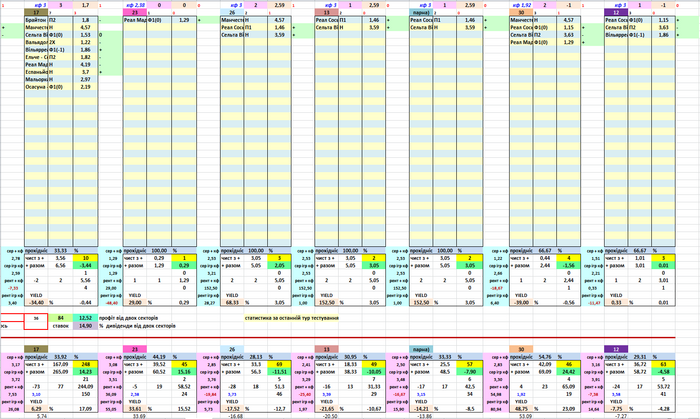Click the Еспаньйол team cell
This screenshot has height=419, width=700.
[36, 72]
